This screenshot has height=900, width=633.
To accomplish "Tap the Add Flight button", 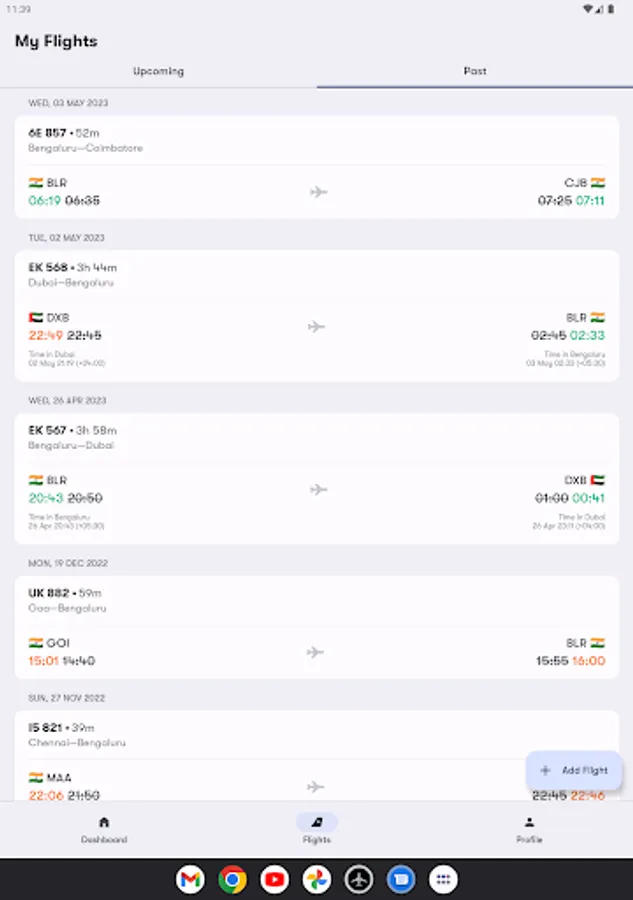I will coord(574,770).
